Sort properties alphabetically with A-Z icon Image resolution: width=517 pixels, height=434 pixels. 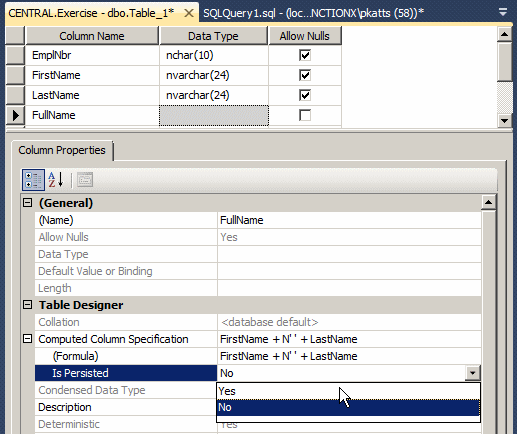tap(56, 180)
